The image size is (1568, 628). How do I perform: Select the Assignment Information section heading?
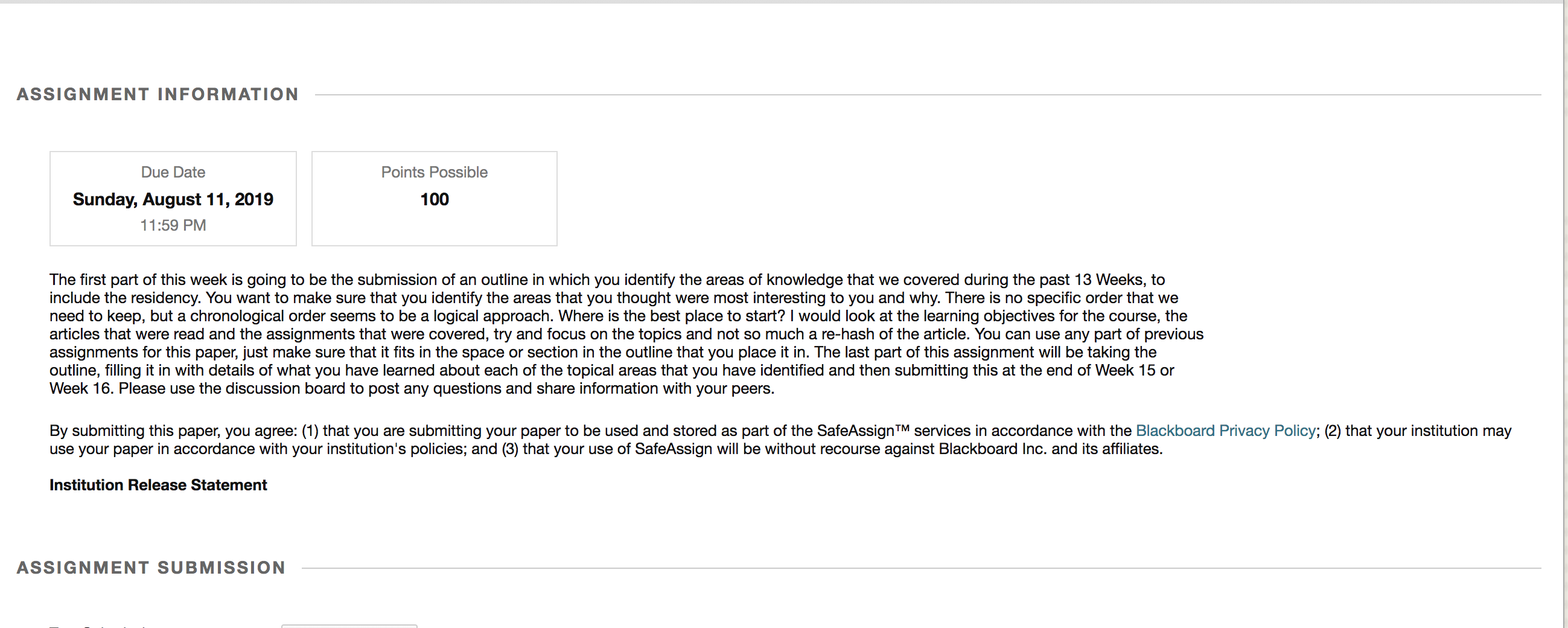[158, 94]
